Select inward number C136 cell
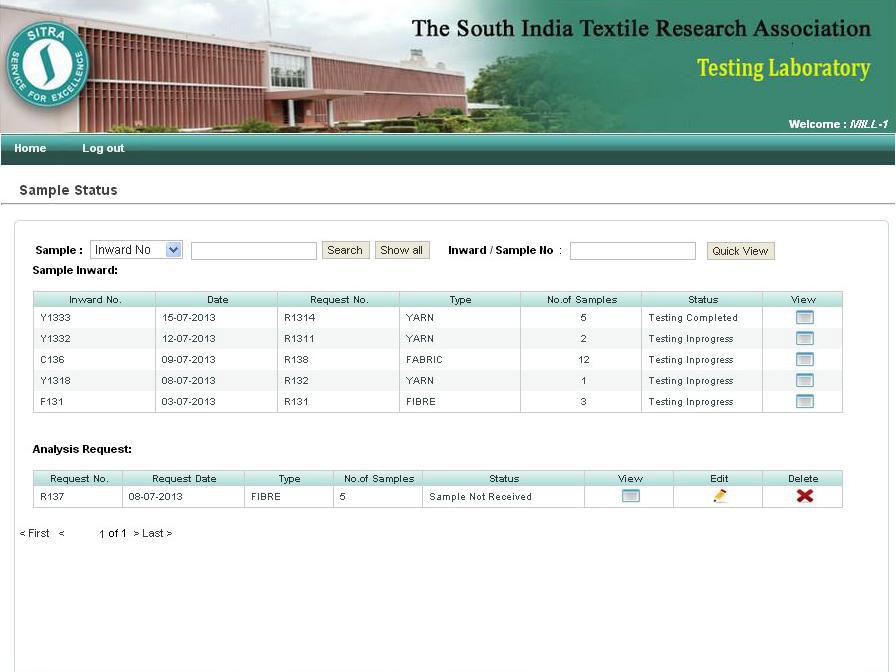 pyautogui.click(x=94, y=359)
